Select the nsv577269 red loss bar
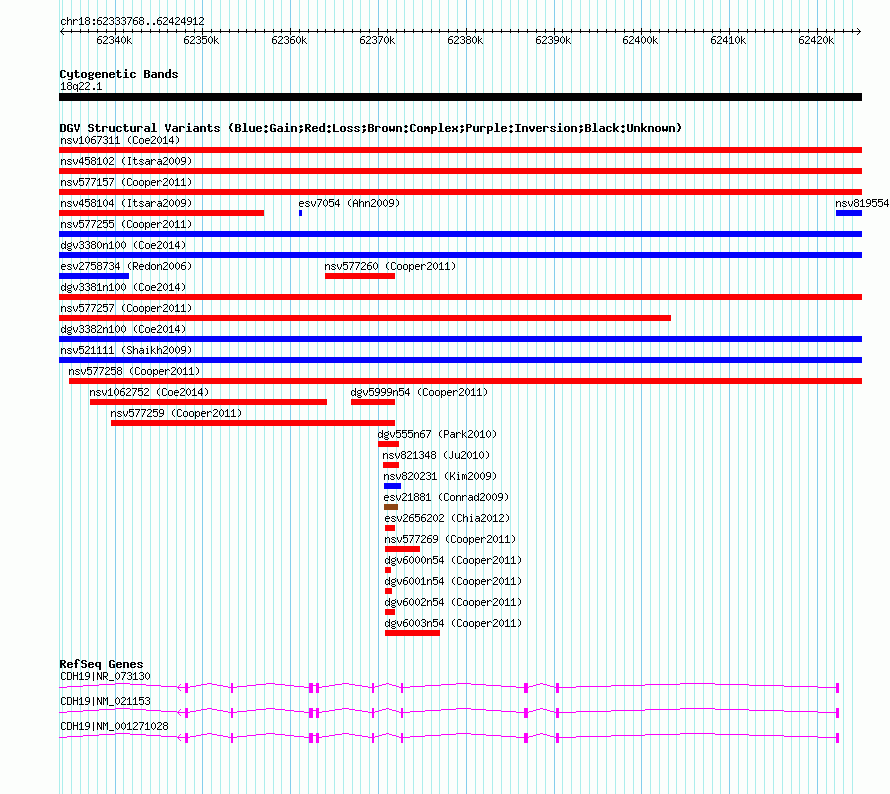 point(402,549)
